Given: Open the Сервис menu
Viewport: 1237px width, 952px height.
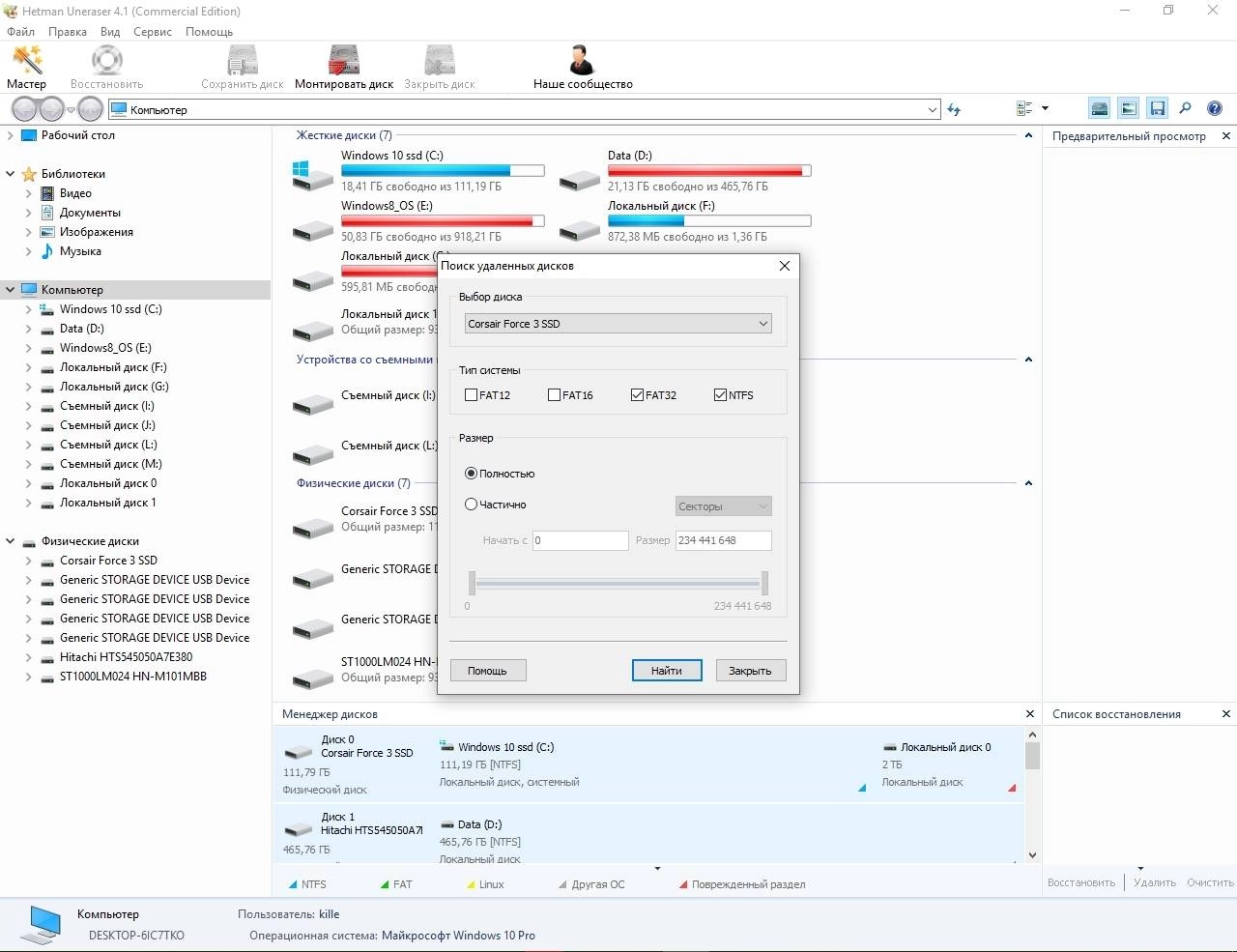Looking at the screenshot, I should point(153,32).
